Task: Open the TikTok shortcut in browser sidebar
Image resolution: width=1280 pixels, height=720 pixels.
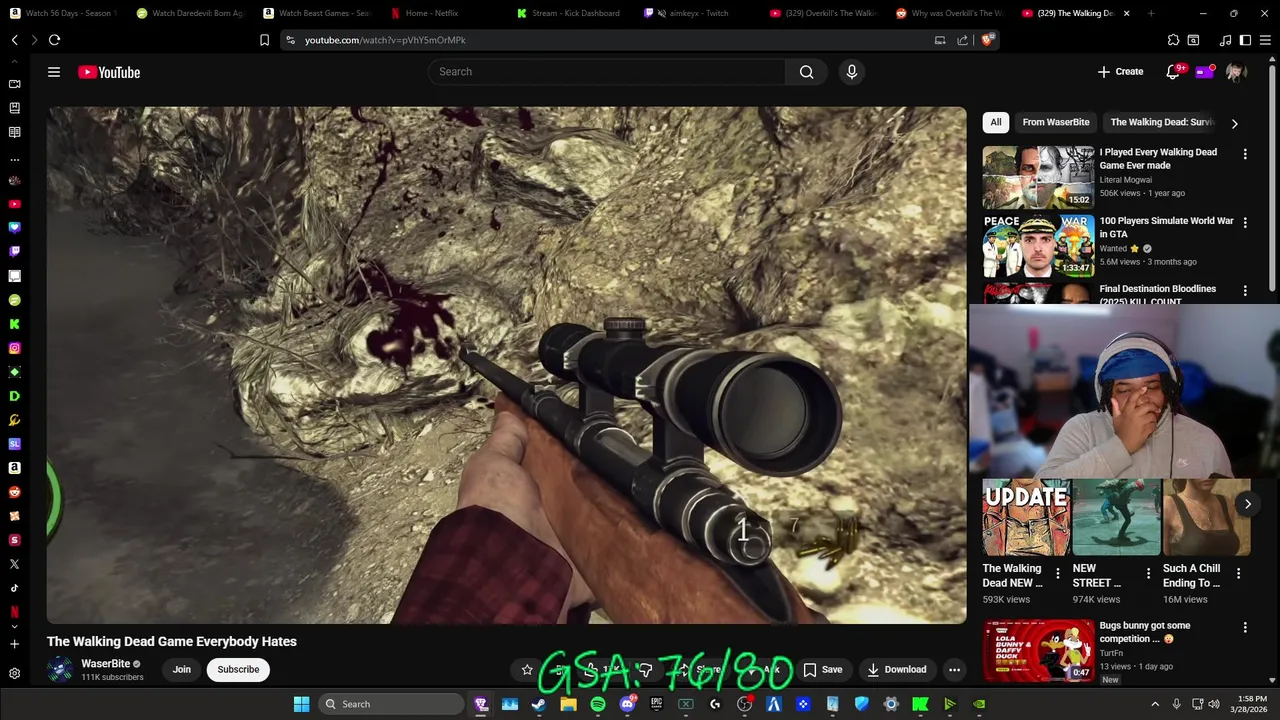Action: [14, 588]
